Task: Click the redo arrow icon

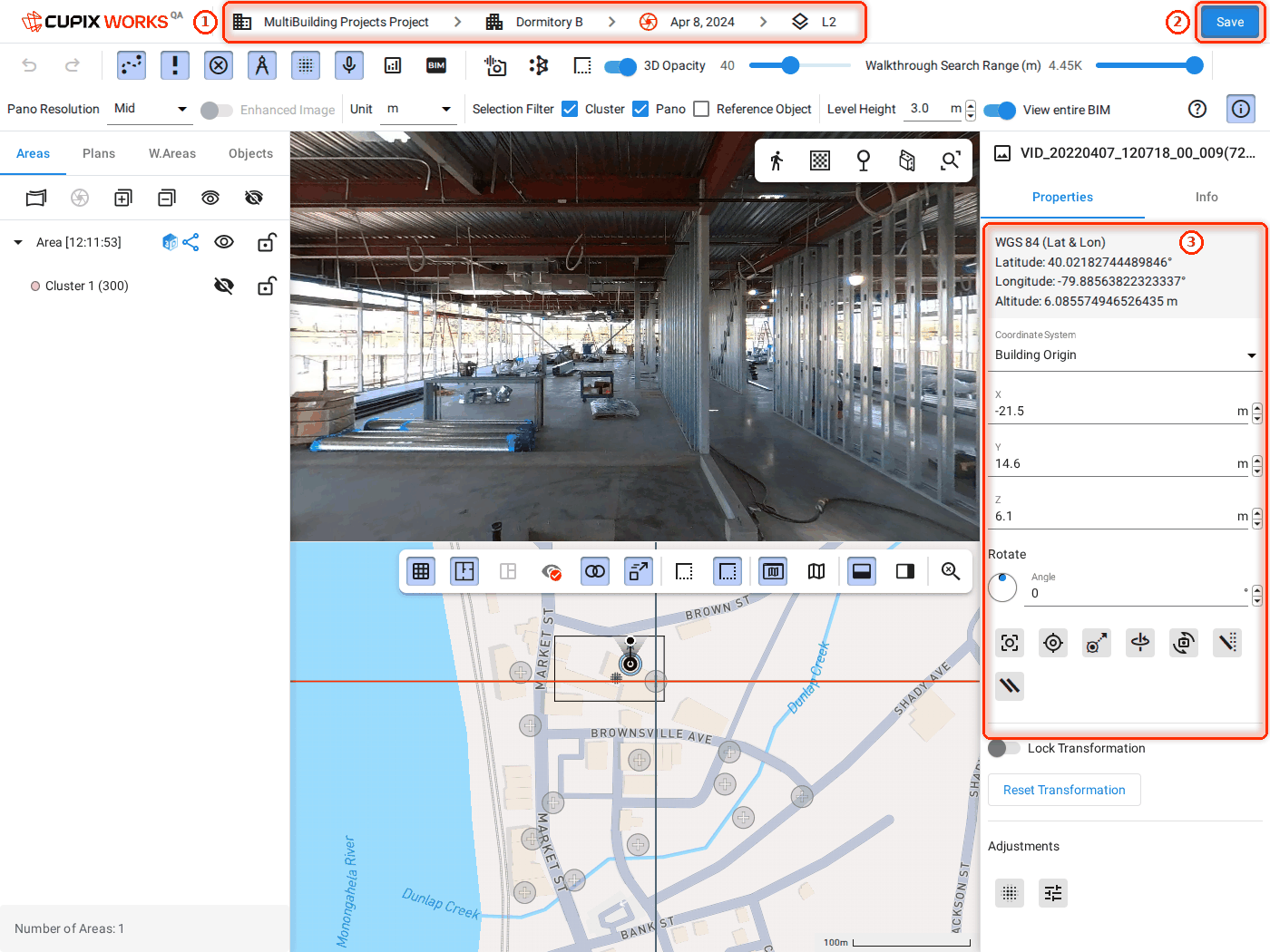Action: tap(73, 65)
